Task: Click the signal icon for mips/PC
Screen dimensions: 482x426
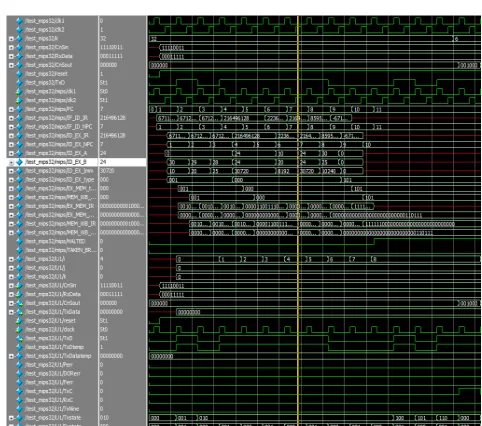Action: coord(19,109)
